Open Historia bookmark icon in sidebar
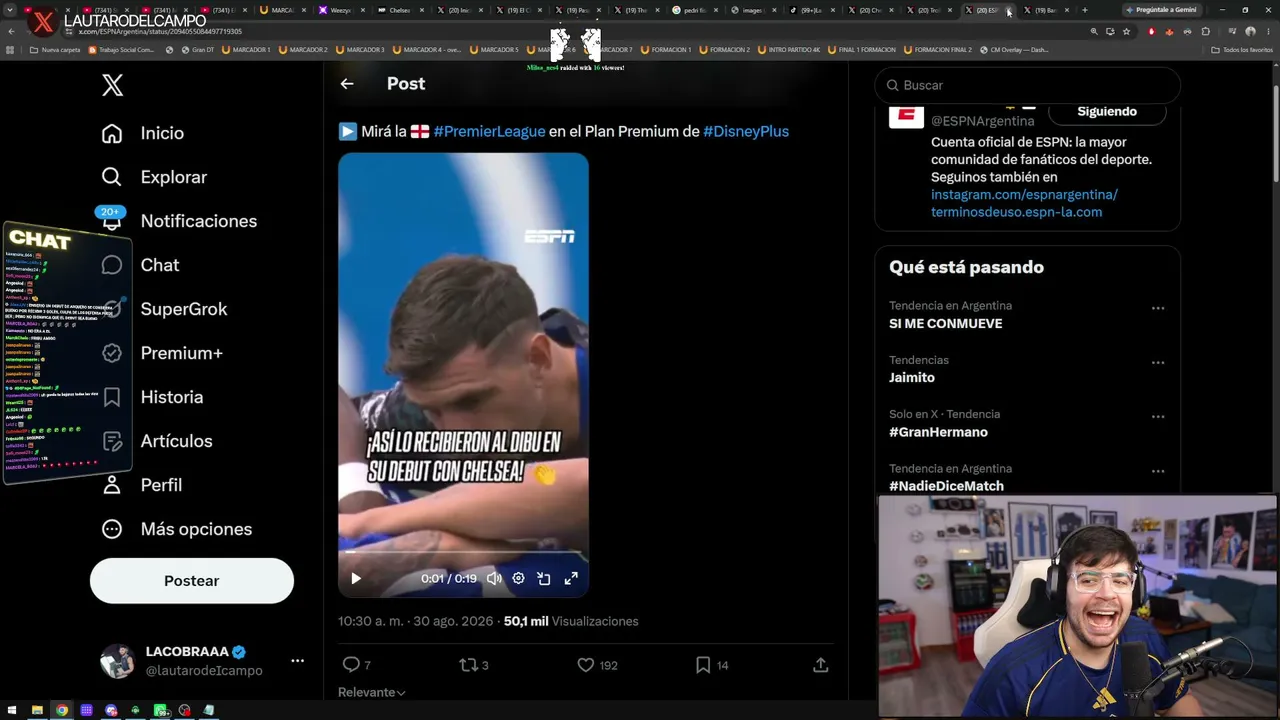The width and height of the screenshot is (1280, 720). point(112,397)
